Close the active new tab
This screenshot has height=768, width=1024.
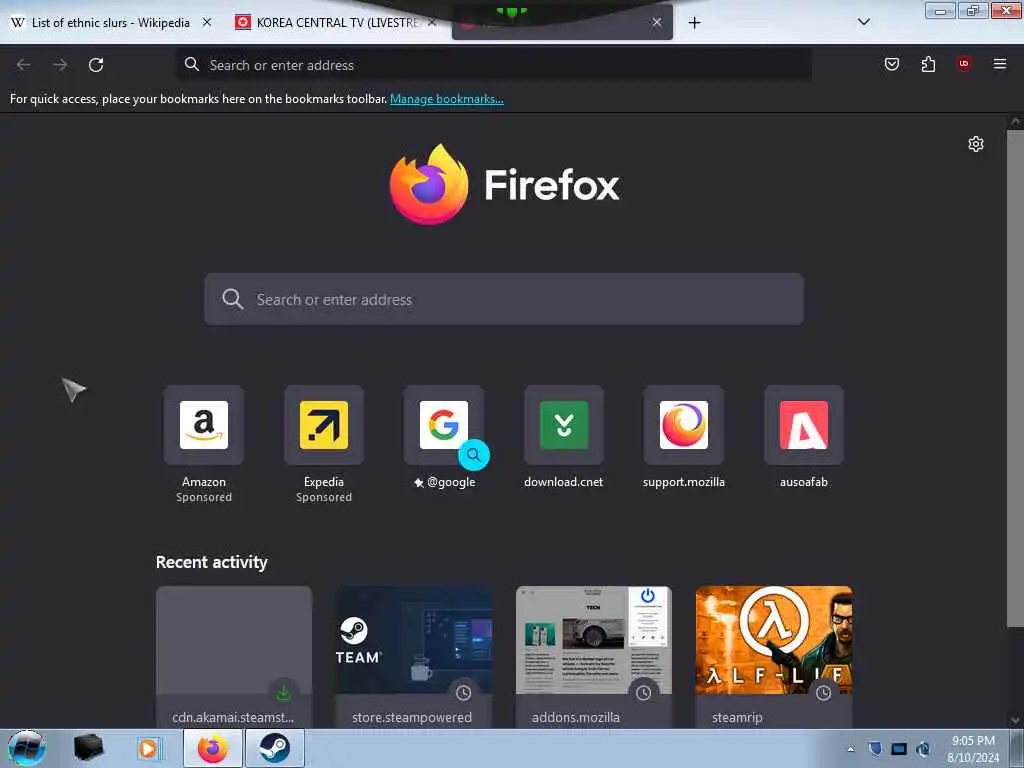pyautogui.click(x=656, y=22)
